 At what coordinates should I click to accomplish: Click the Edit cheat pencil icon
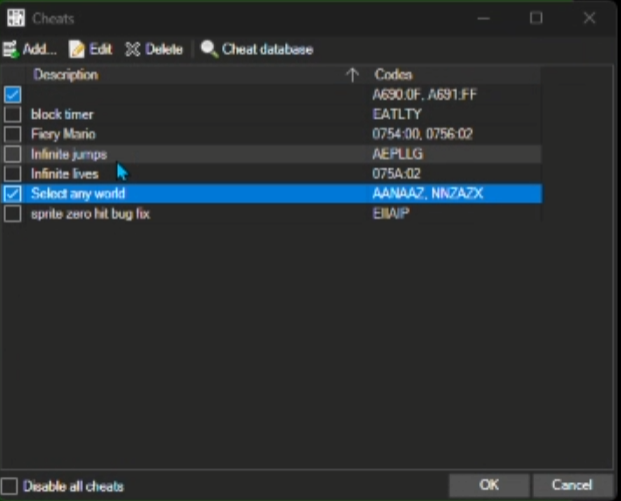77,49
